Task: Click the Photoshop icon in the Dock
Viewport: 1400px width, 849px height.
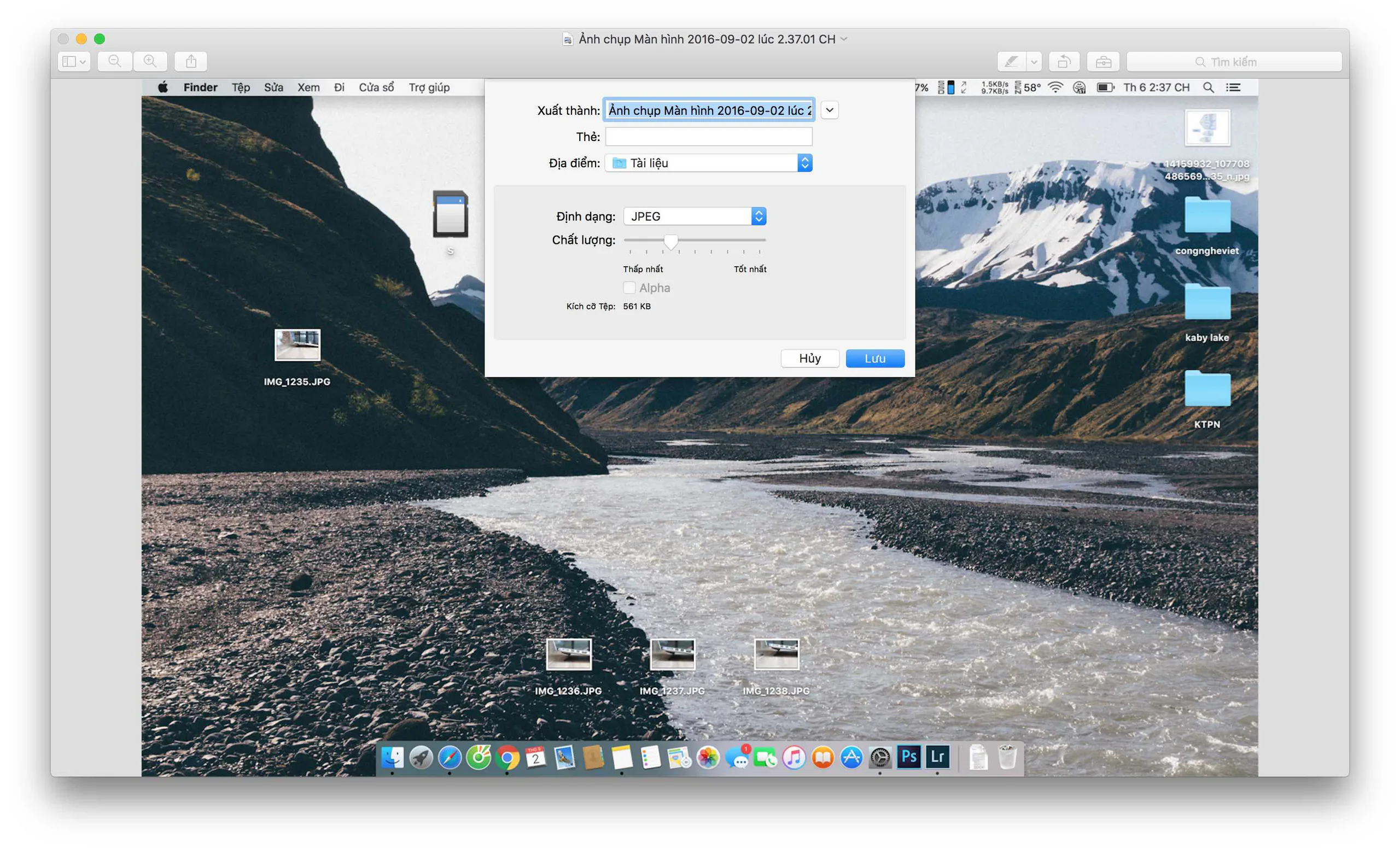Action: pos(908,758)
